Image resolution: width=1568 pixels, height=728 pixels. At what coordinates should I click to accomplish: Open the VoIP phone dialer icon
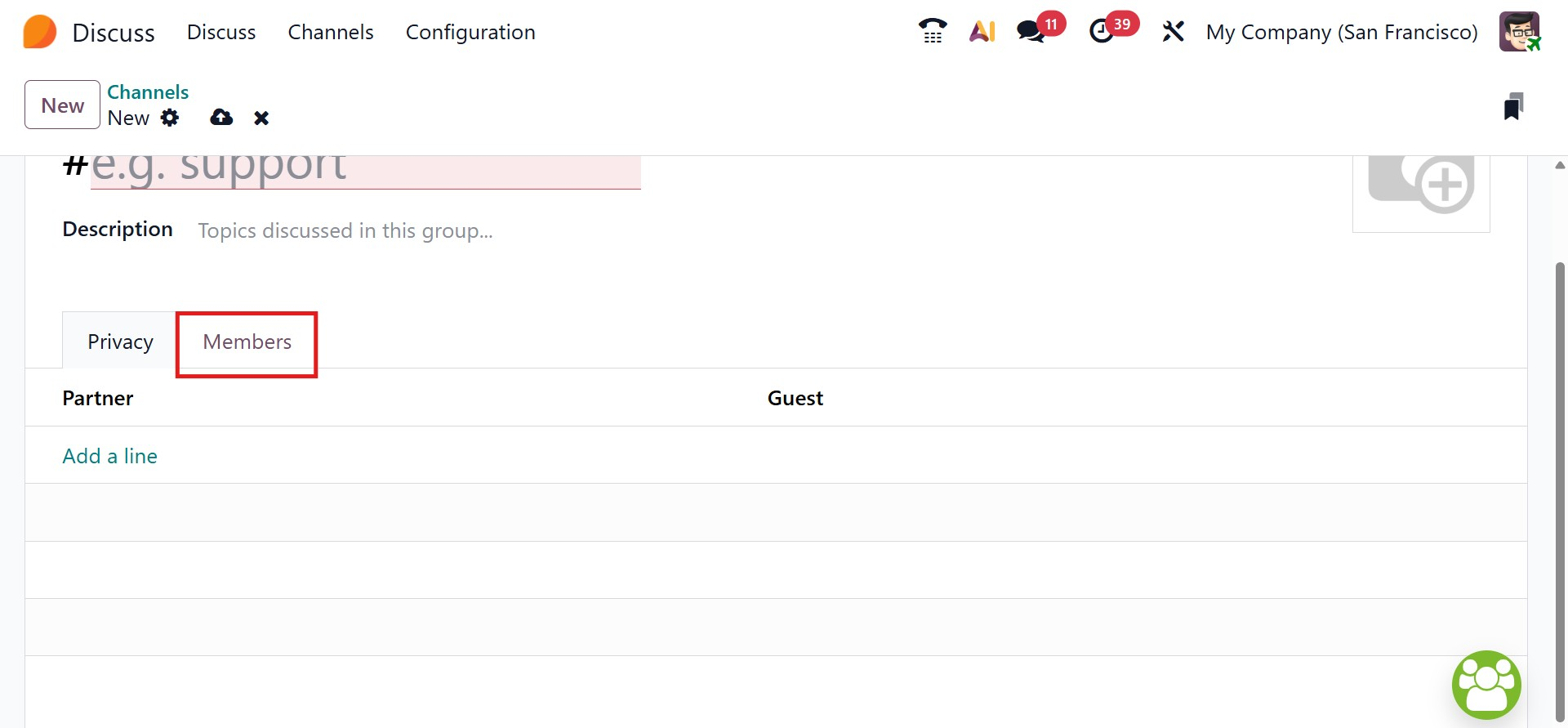tap(932, 32)
